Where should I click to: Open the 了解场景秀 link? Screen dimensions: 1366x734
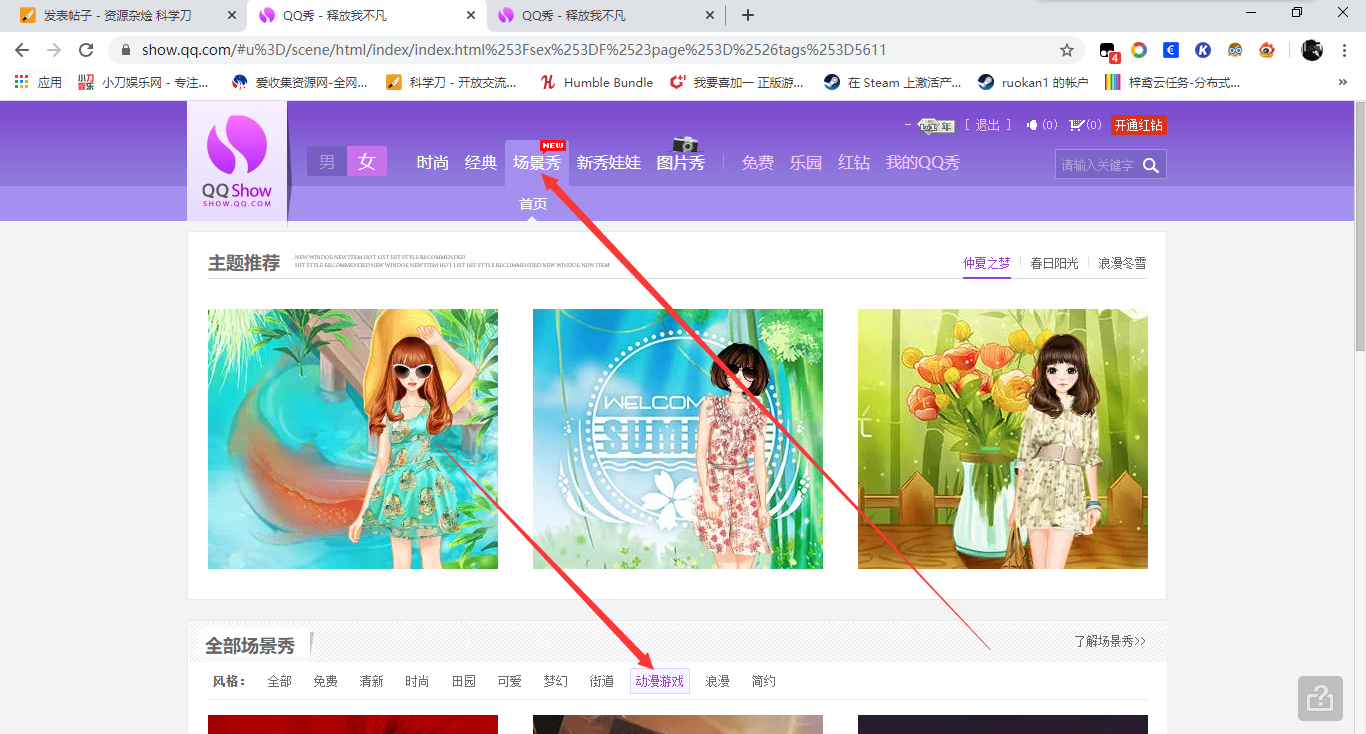pyautogui.click(x=1110, y=641)
